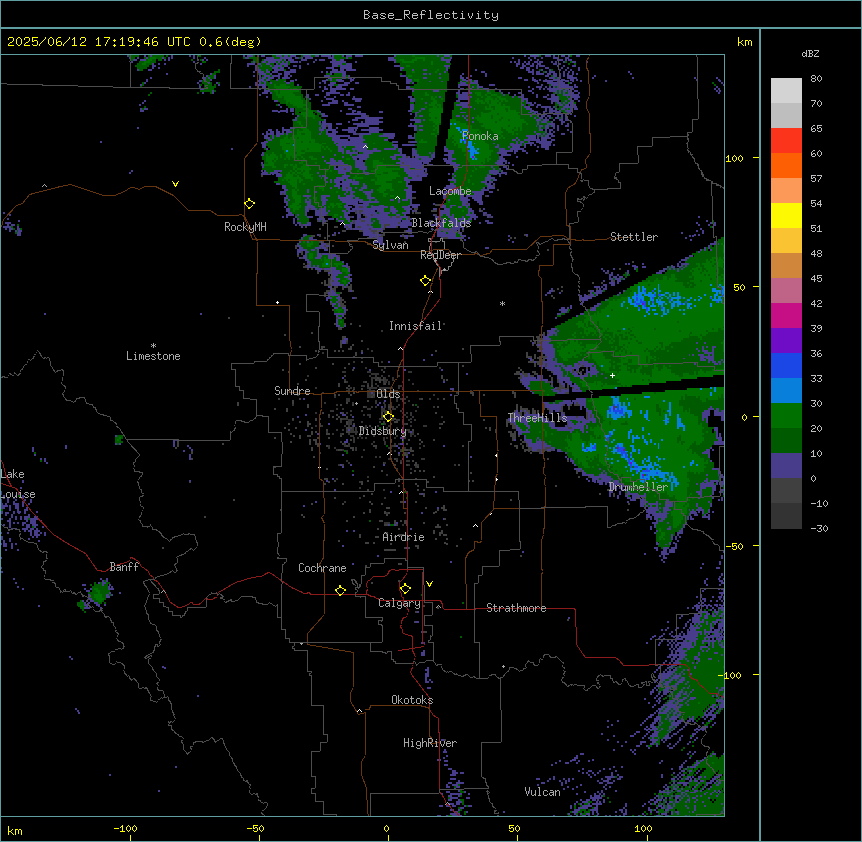Click the Innisfail label
The width and height of the screenshot is (862, 842).
416,326
